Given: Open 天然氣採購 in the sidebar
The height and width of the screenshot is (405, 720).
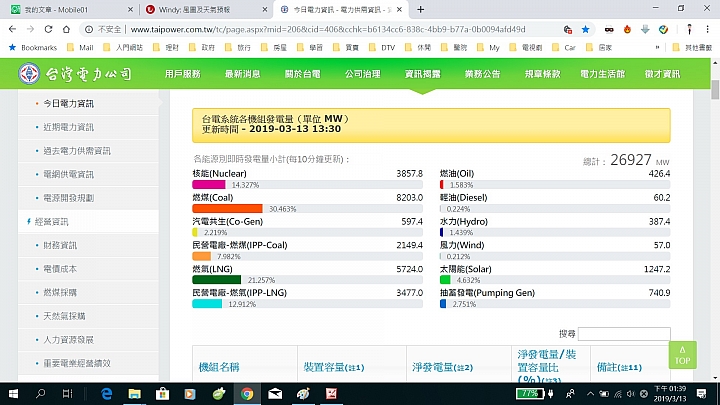Looking at the screenshot, I should (x=64, y=316).
